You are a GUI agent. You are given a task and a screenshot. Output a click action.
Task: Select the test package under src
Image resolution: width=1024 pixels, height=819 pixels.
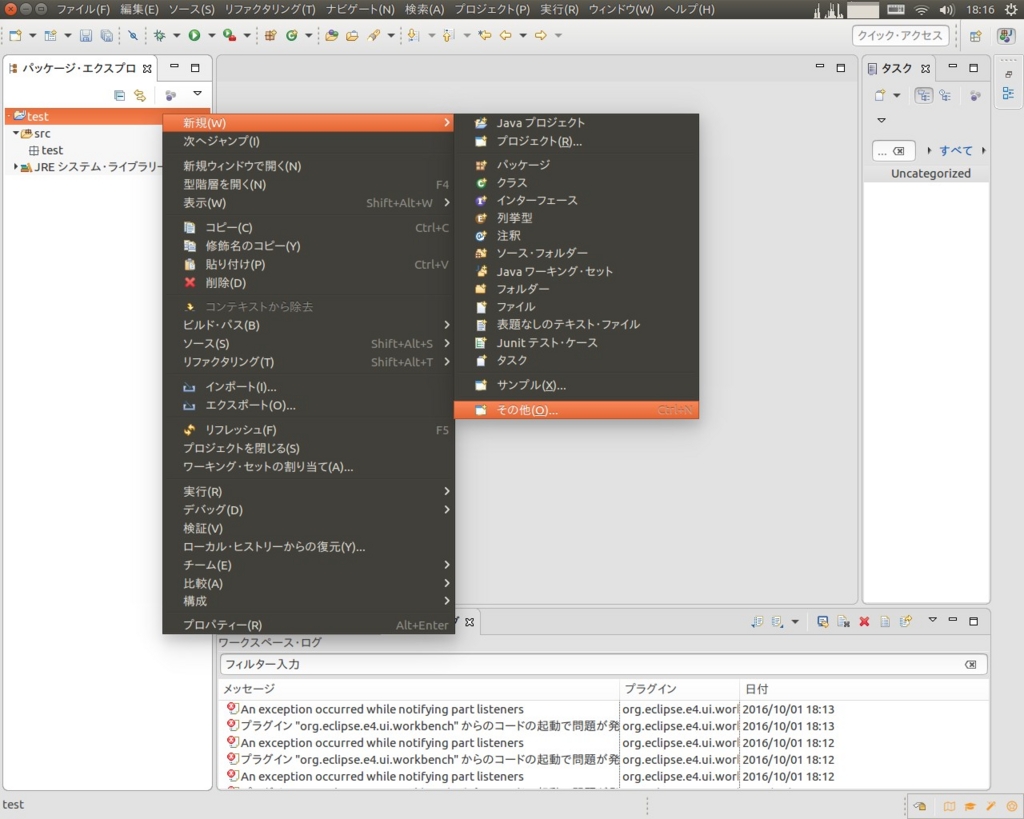(x=46, y=150)
